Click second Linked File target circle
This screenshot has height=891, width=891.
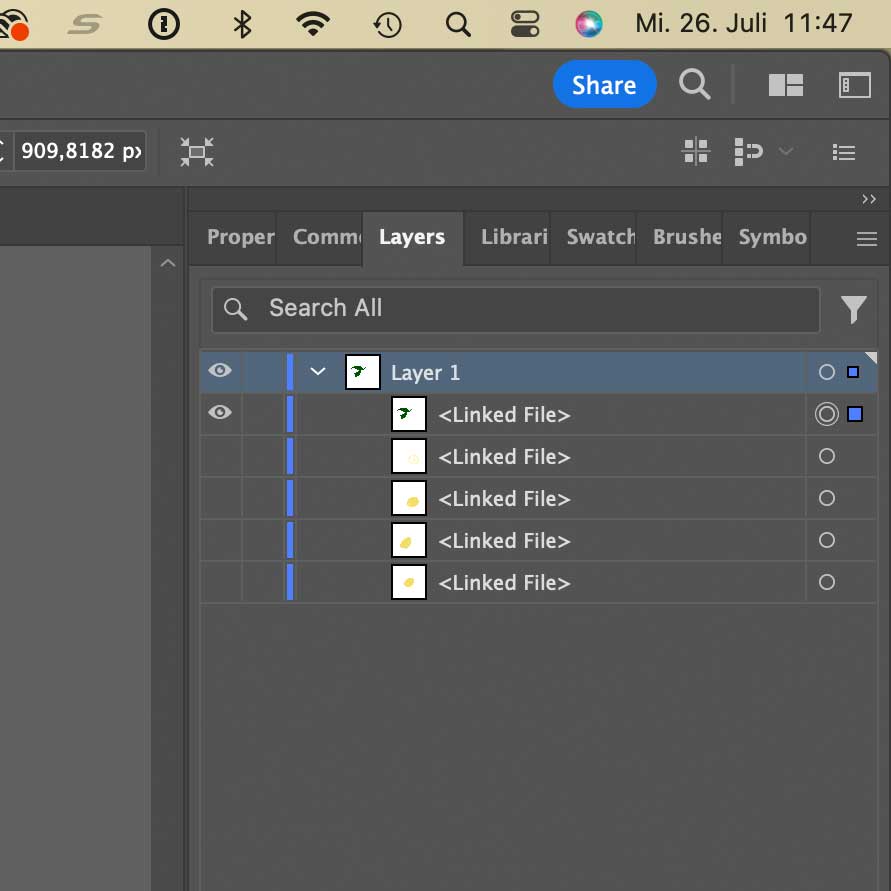(x=826, y=456)
